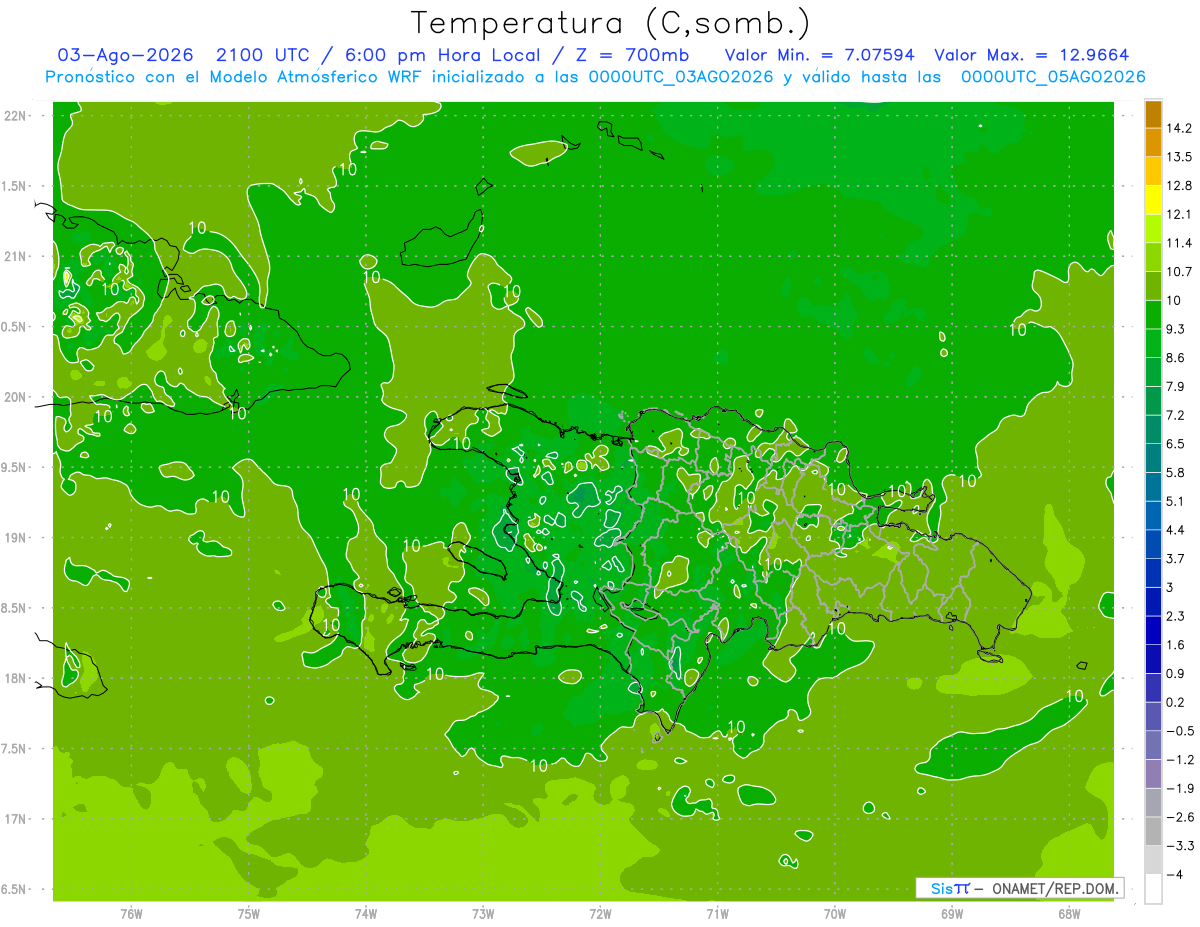Click the '72W' longitude label
The width and height of the screenshot is (1200, 927).
pyautogui.click(x=600, y=914)
